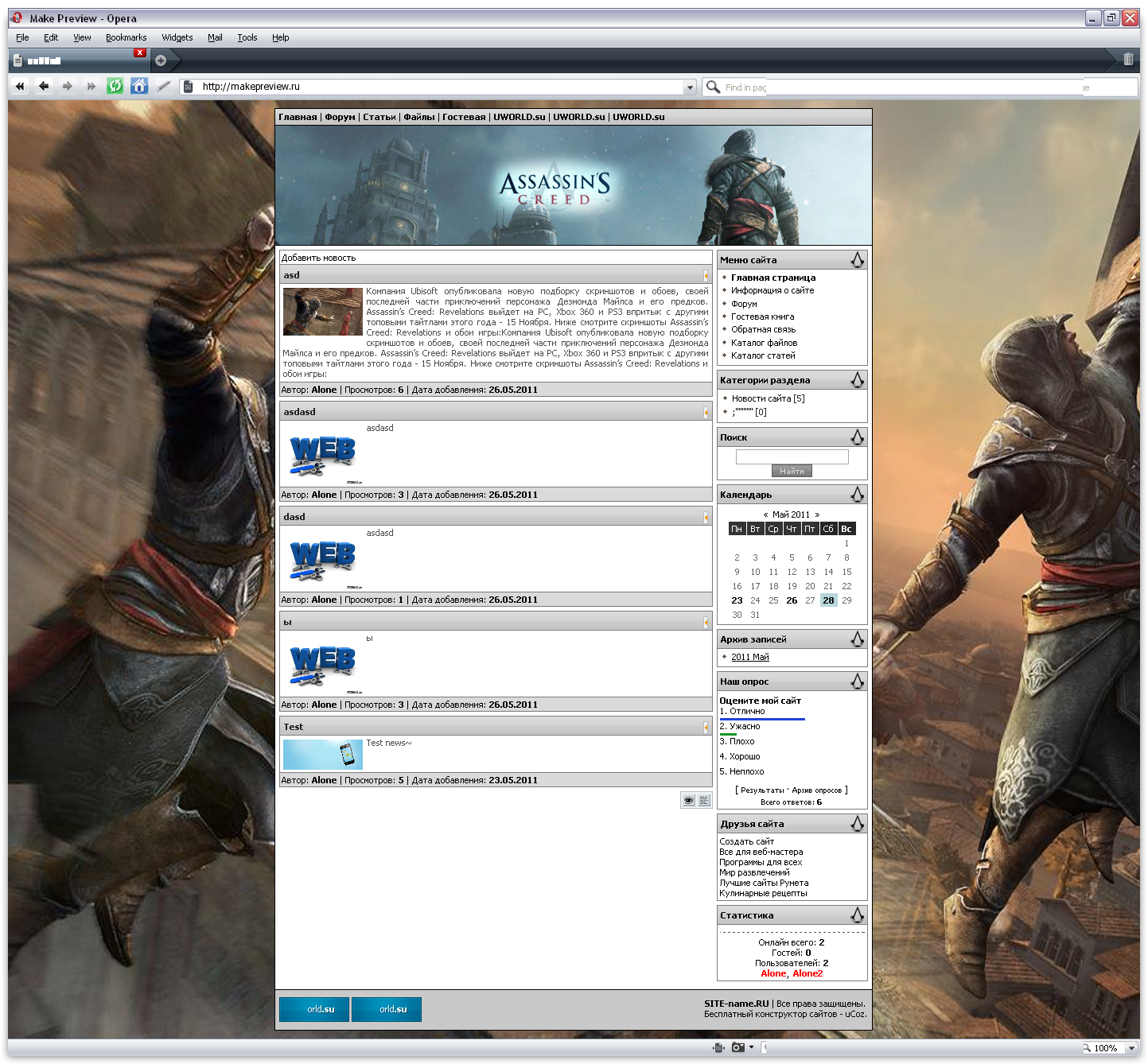Click Assassin emblem in Календарь header
Screen dimensions: 1148x1064
857,495
